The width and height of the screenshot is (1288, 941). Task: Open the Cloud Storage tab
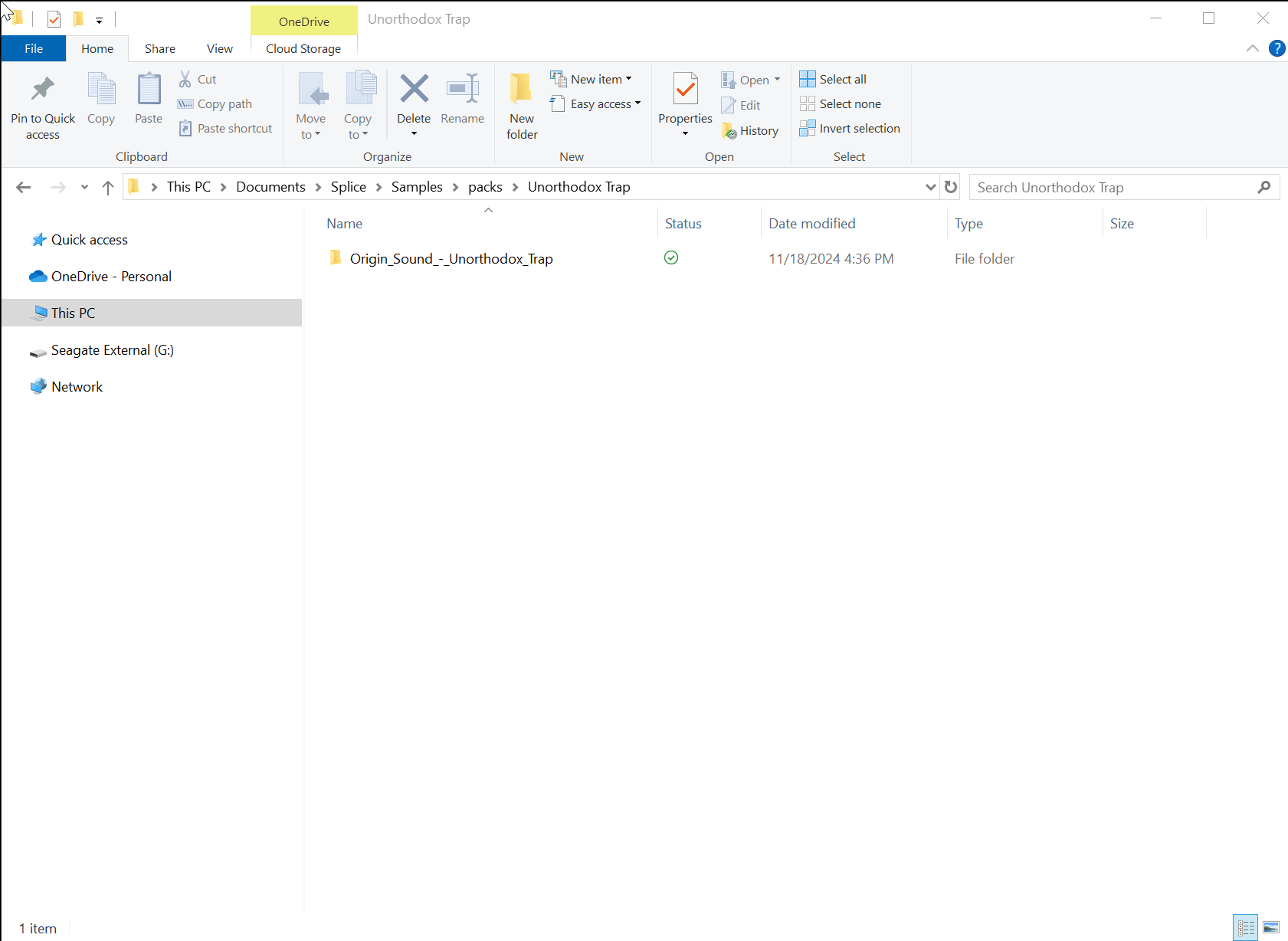(x=303, y=48)
